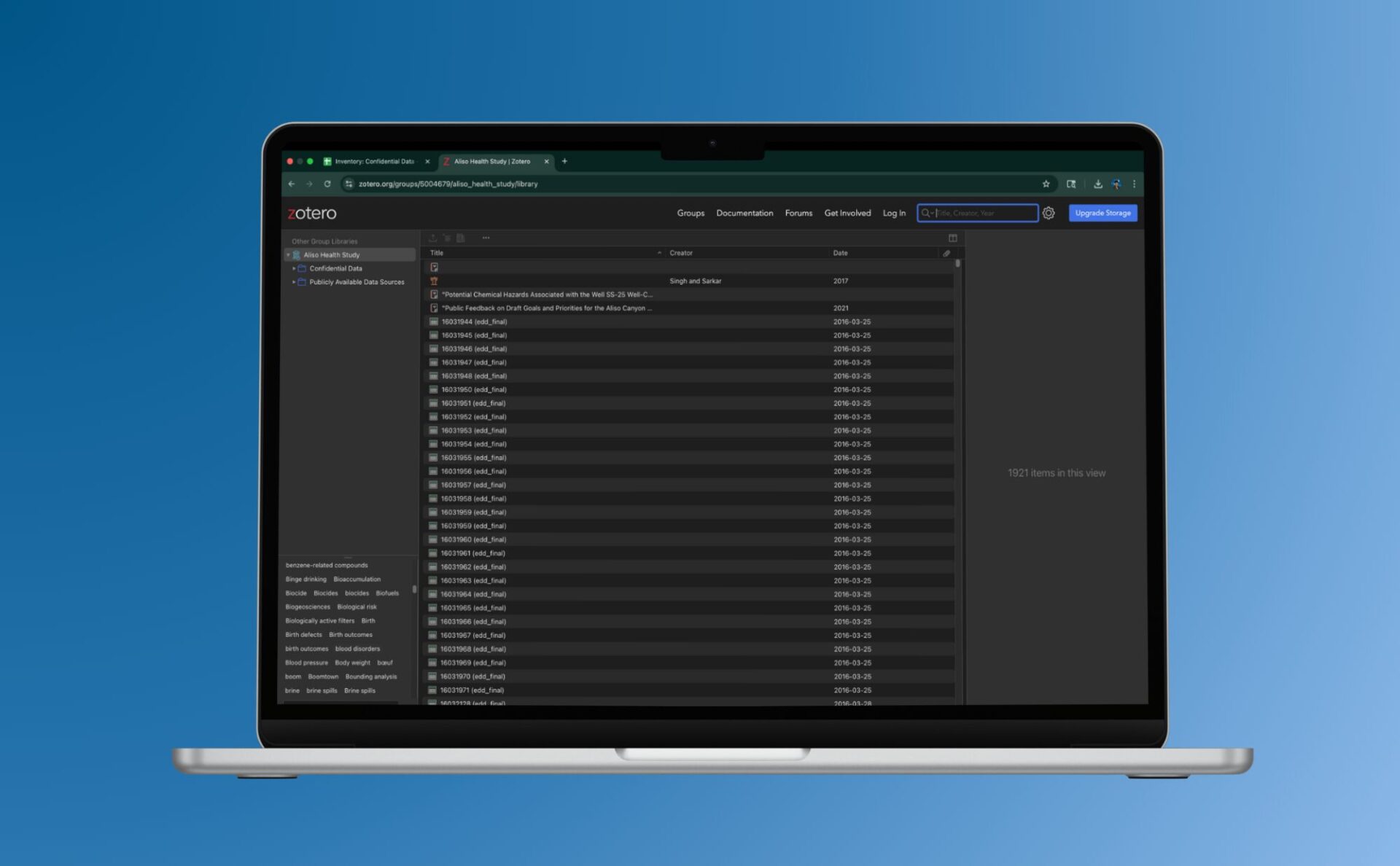The image size is (1400, 866).
Task: Click the Body weight tag
Action: [352, 663]
